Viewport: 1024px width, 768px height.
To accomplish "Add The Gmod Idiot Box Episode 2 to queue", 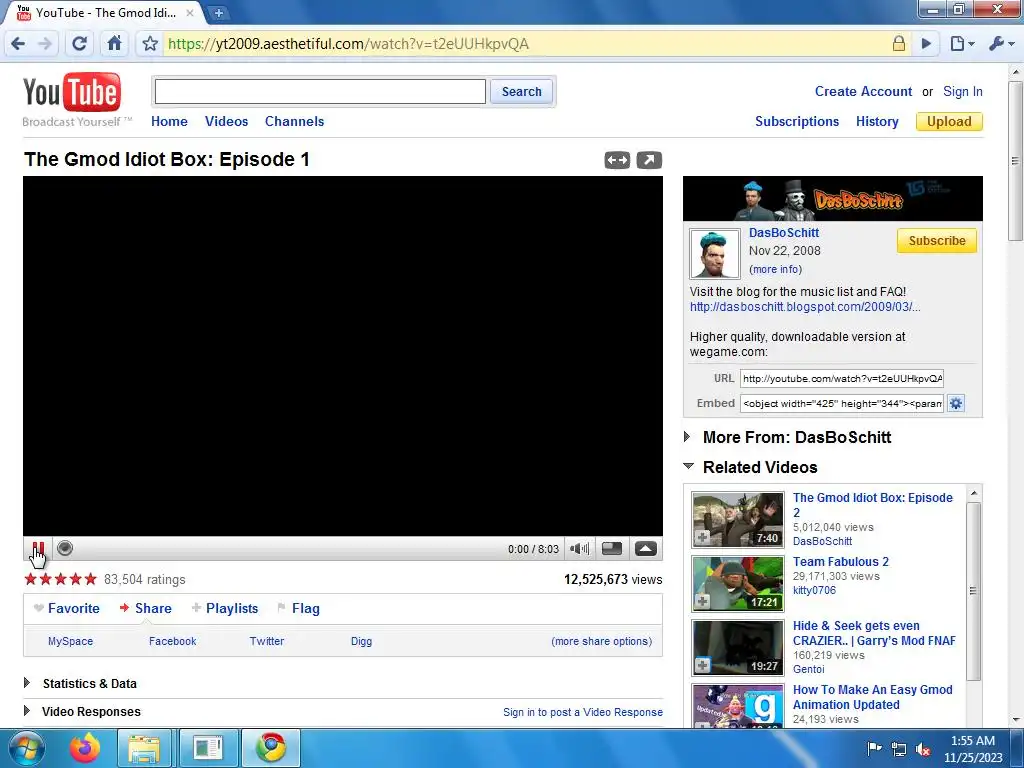I will [703, 538].
